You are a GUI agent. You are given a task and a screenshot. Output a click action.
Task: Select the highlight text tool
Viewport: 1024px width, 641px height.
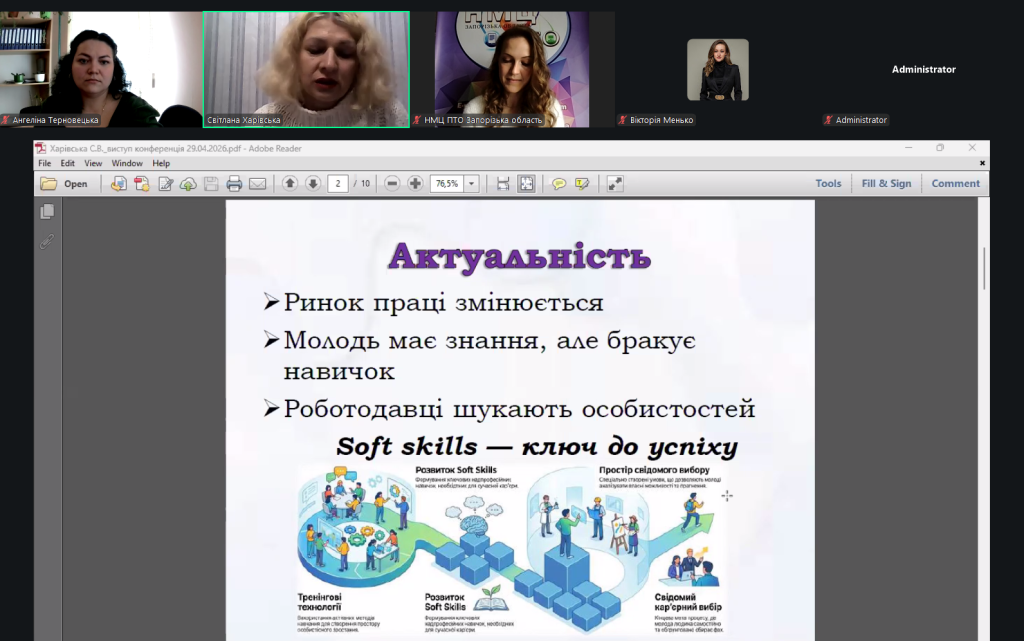[x=582, y=184]
